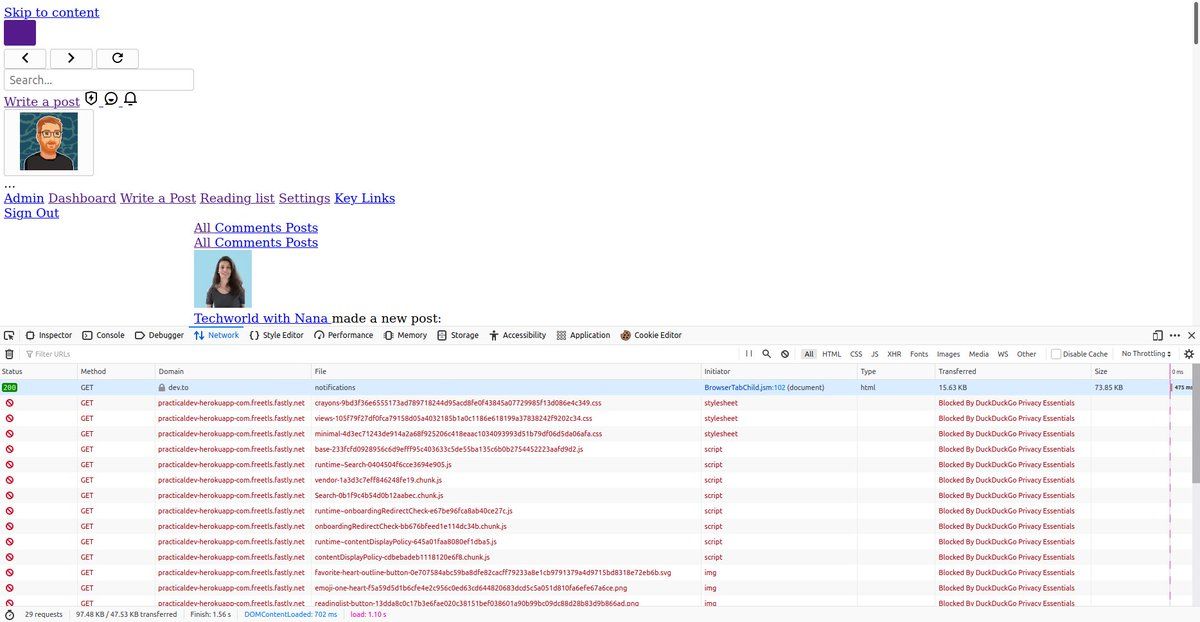Toggle the XHR request filter

tap(893, 354)
